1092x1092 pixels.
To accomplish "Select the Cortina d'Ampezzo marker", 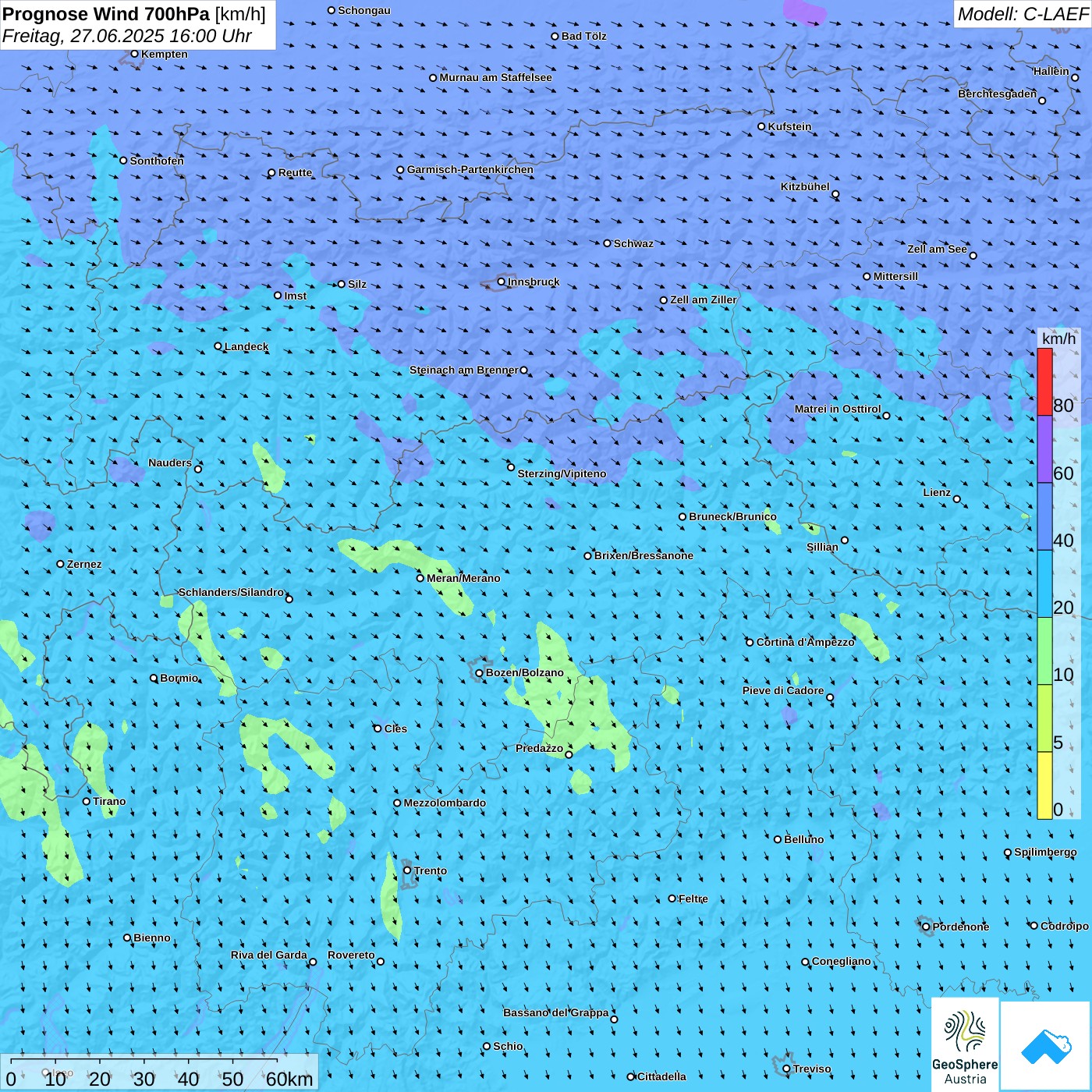I will [750, 642].
